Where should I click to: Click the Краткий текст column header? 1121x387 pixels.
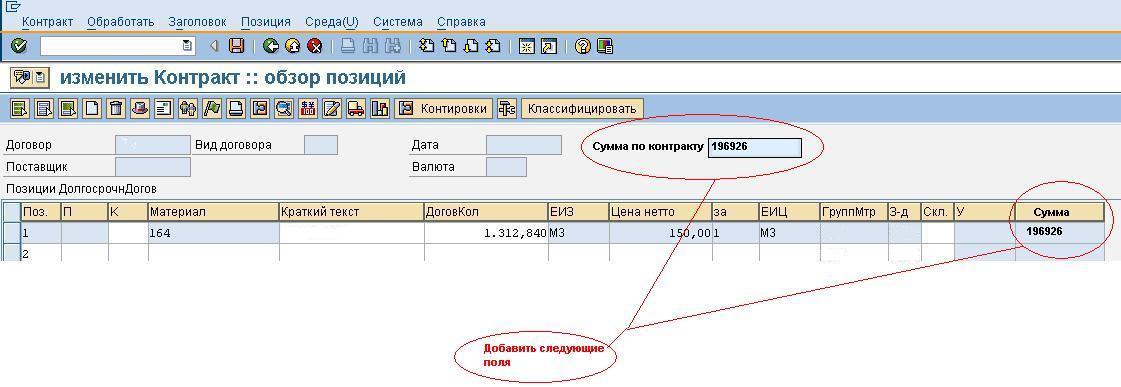pos(351,212)
